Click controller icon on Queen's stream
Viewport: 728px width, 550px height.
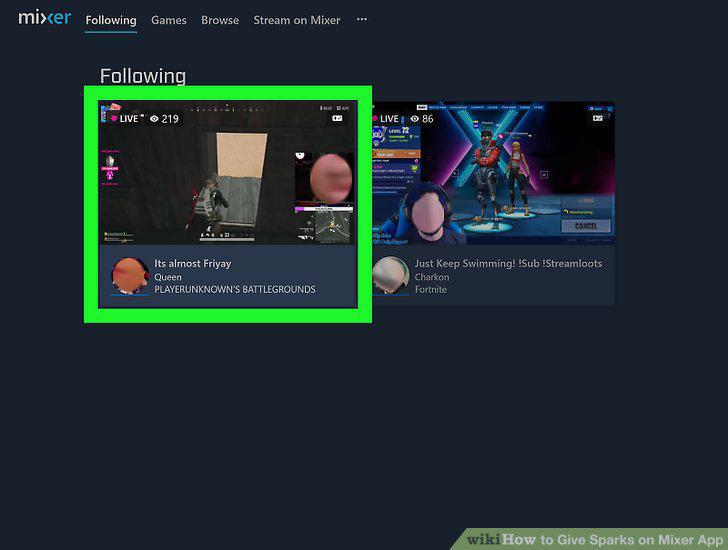click(x=337, y=118)
